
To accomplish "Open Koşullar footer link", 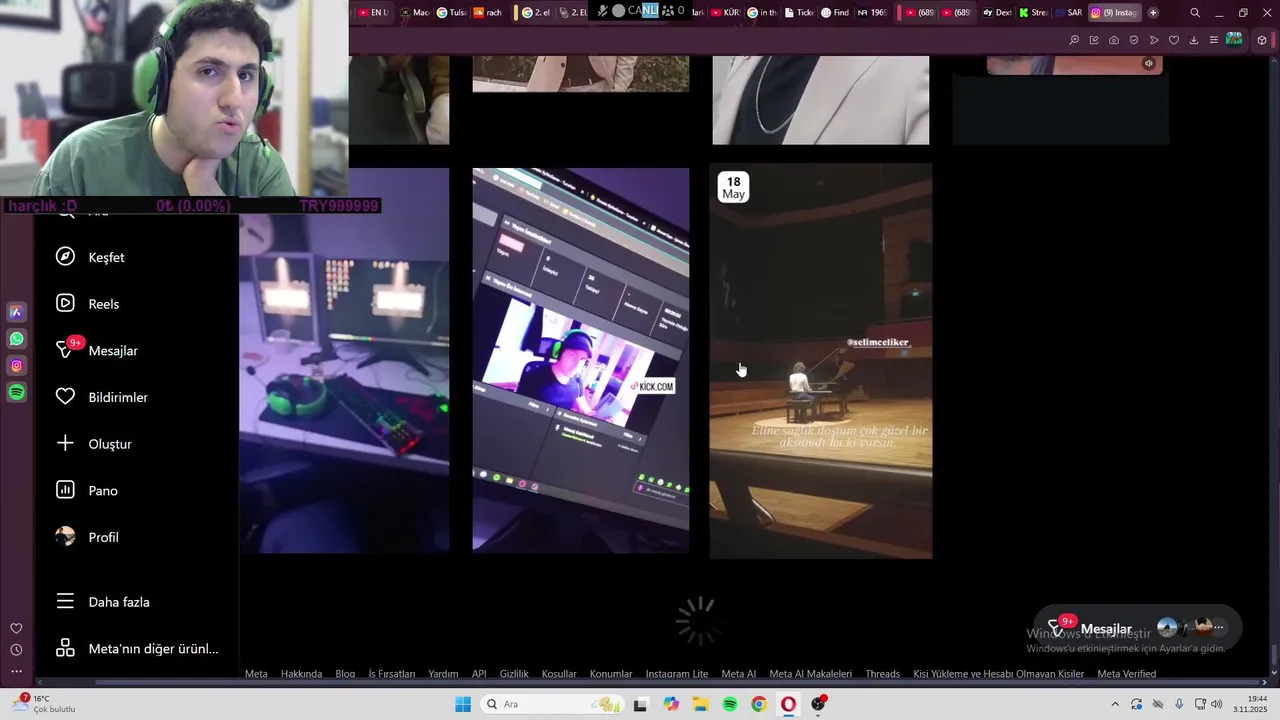I will click(x=559, y=674).
